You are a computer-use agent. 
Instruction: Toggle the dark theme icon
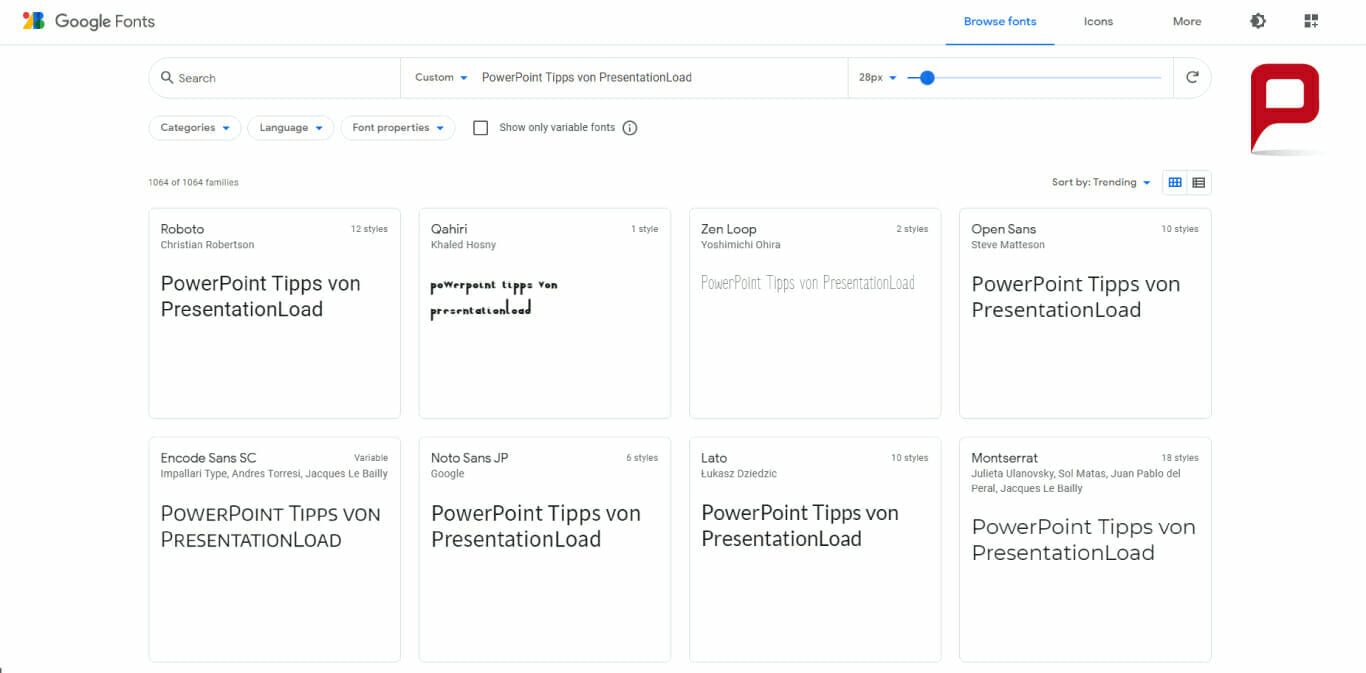click(1258, 21)
